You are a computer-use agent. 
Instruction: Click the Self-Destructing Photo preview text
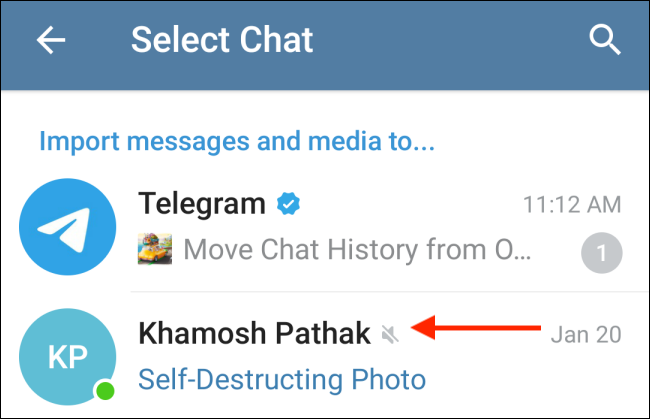click(x=282, y=379)
